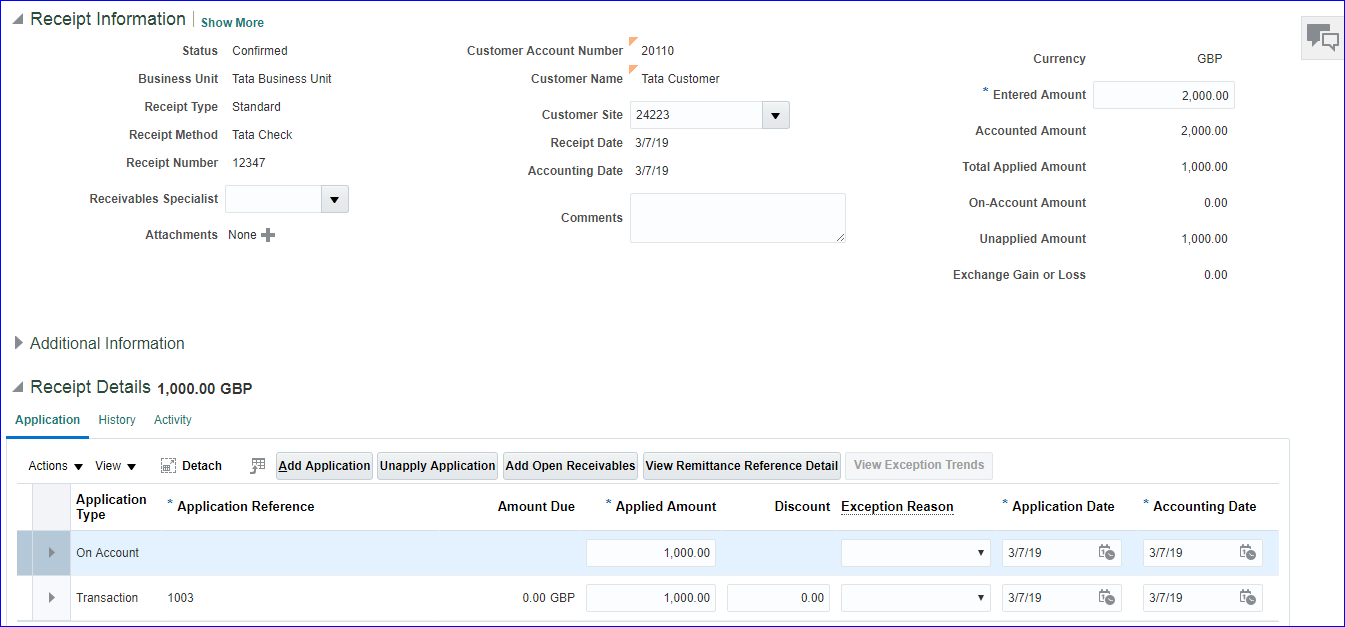Click the Detach table icon

tap(169, 466)
